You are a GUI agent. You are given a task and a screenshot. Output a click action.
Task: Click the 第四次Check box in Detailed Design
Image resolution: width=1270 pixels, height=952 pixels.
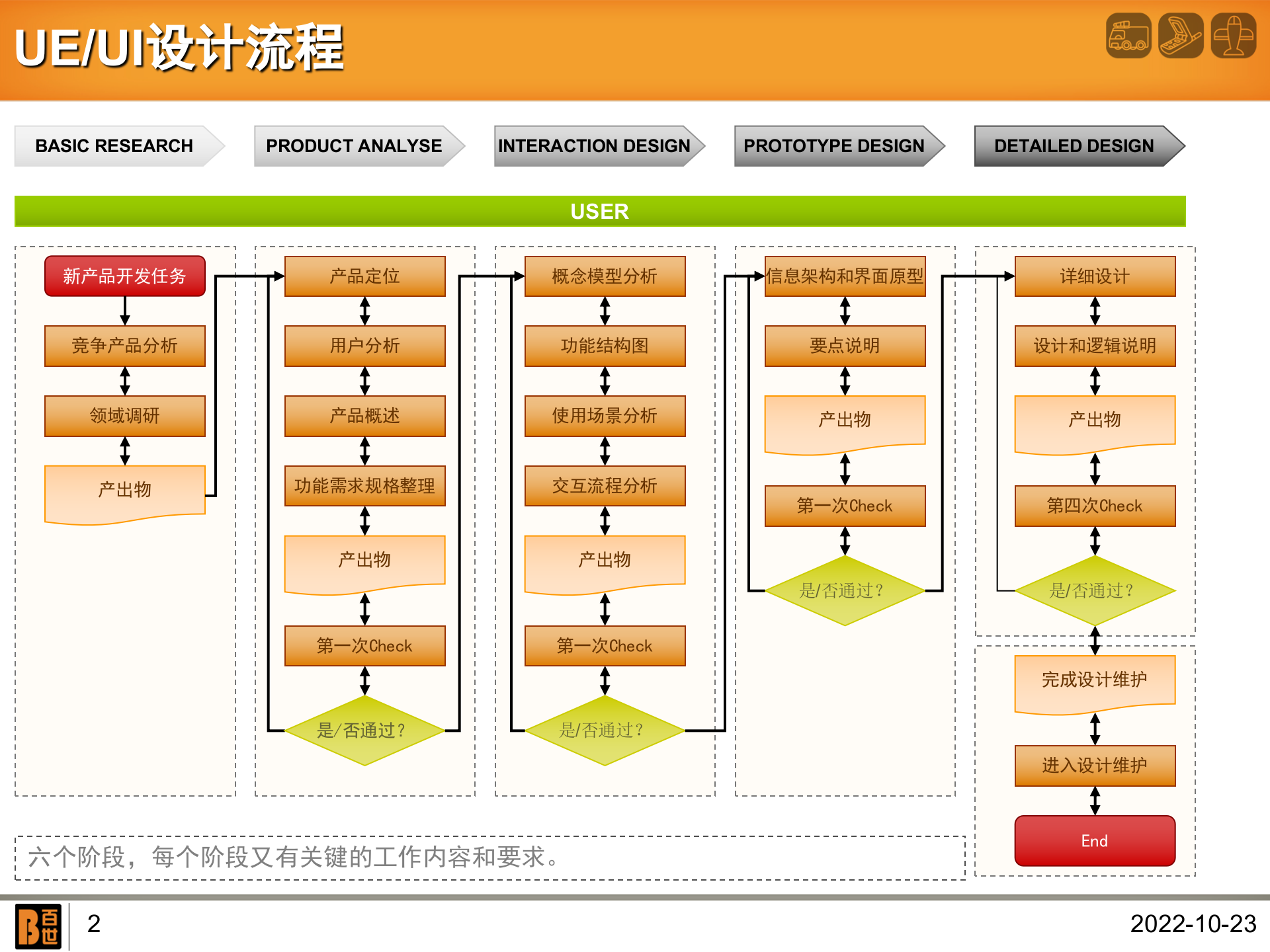coord(1095,506)
